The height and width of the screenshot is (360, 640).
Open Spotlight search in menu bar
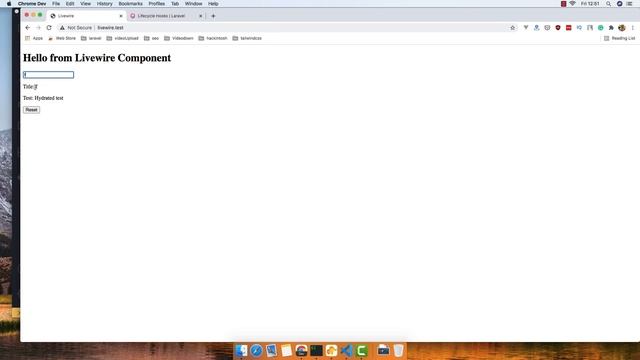tap(609, 4)
